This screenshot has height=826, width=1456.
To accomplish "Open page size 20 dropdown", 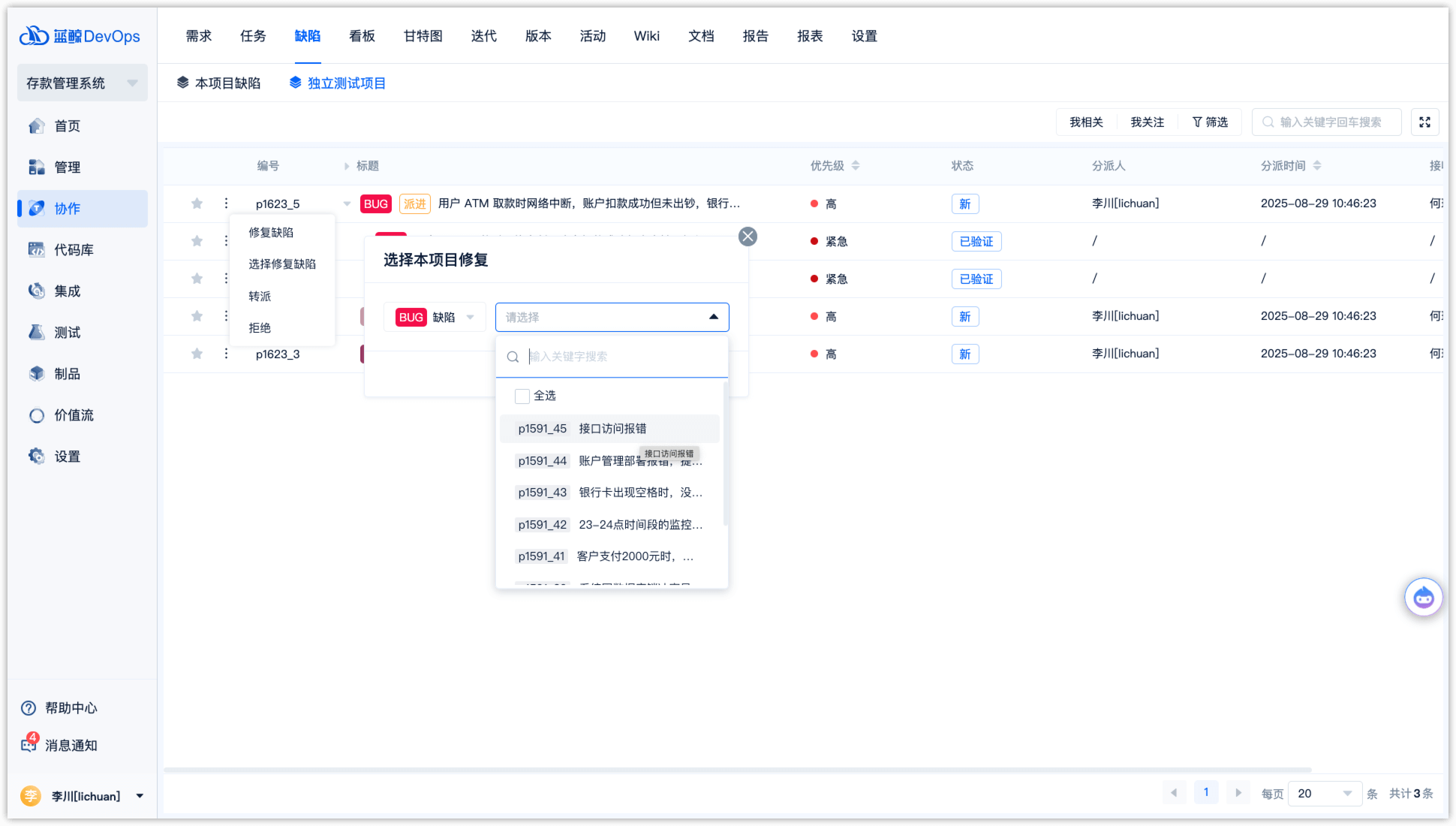I will tap(1325, 794).
